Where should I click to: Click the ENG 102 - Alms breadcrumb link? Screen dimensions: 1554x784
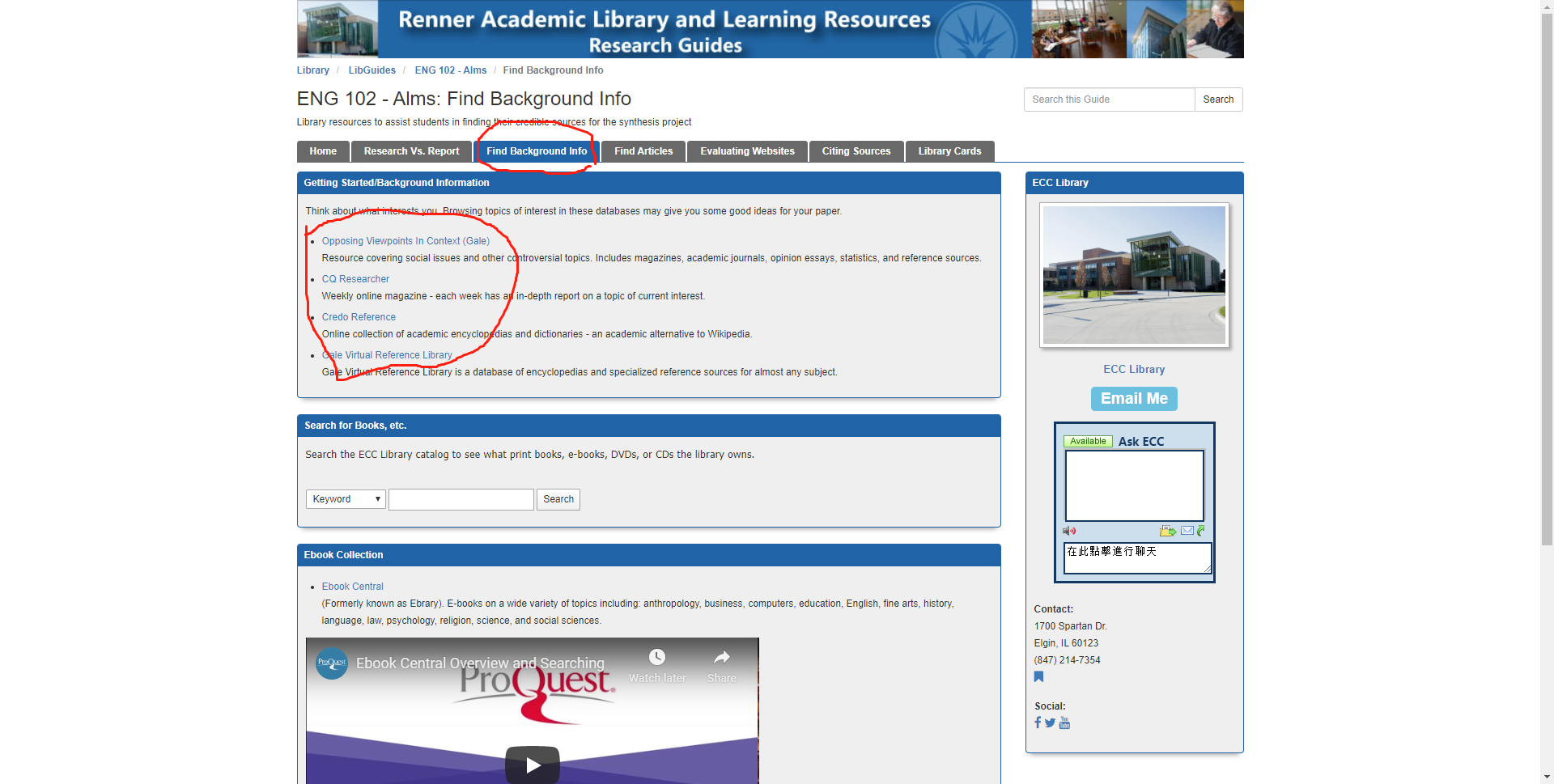pos(451,70)
